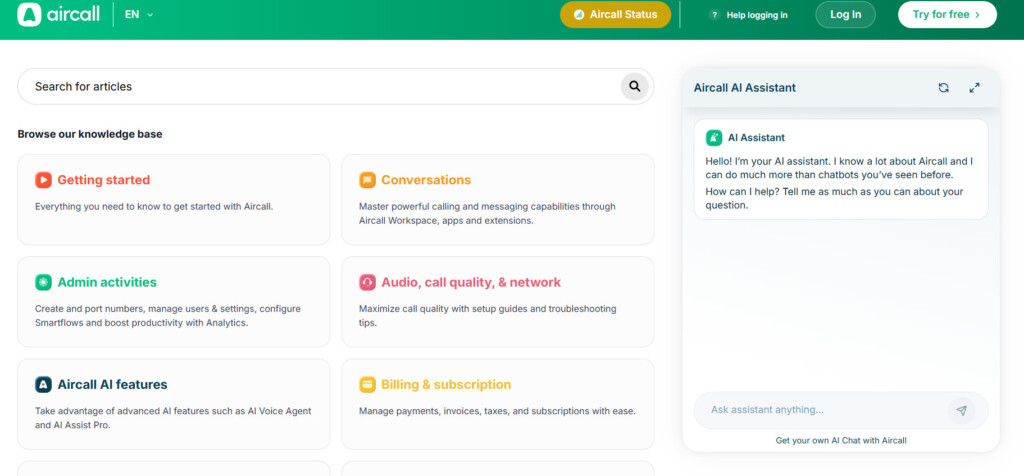Click the Admin activities green icon
Screen dimensions: 1024x476
[43, 282]
